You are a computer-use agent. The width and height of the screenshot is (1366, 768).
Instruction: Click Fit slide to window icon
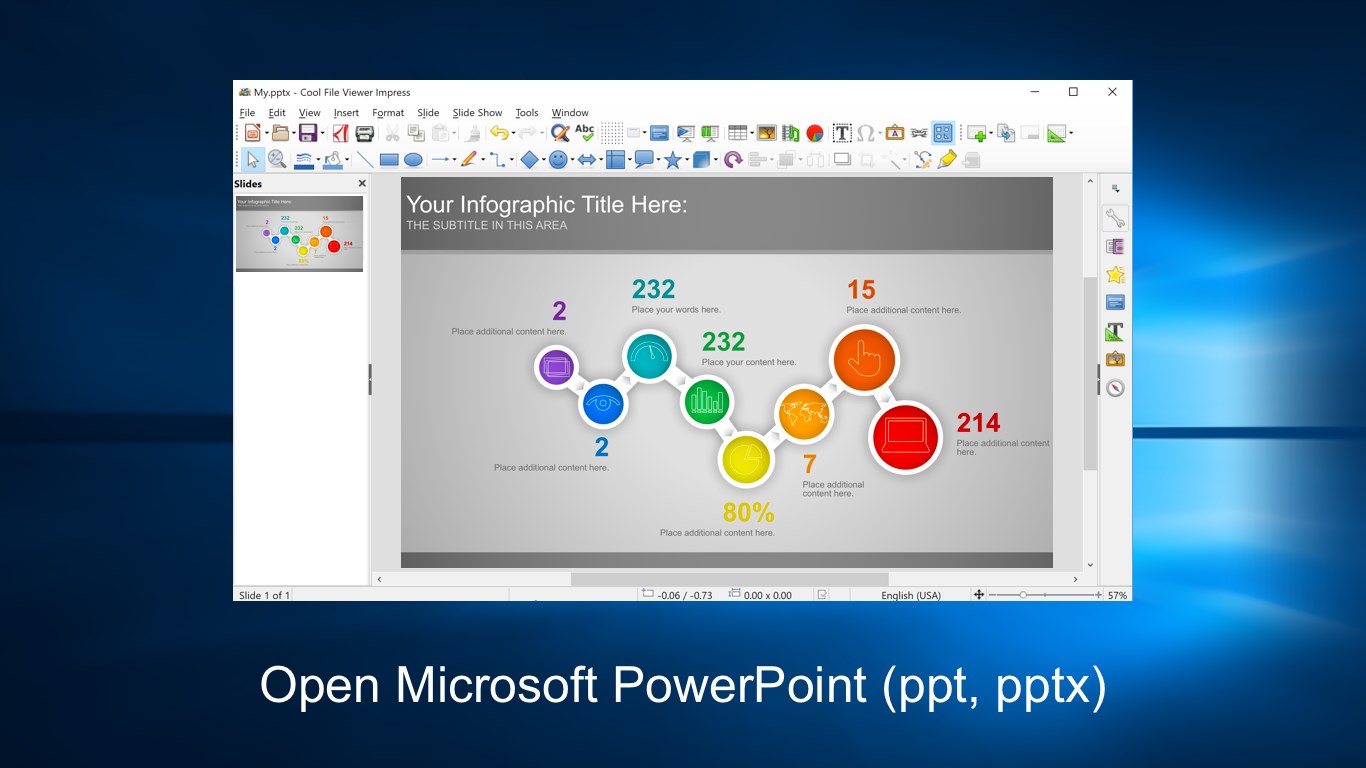(979, 595)
